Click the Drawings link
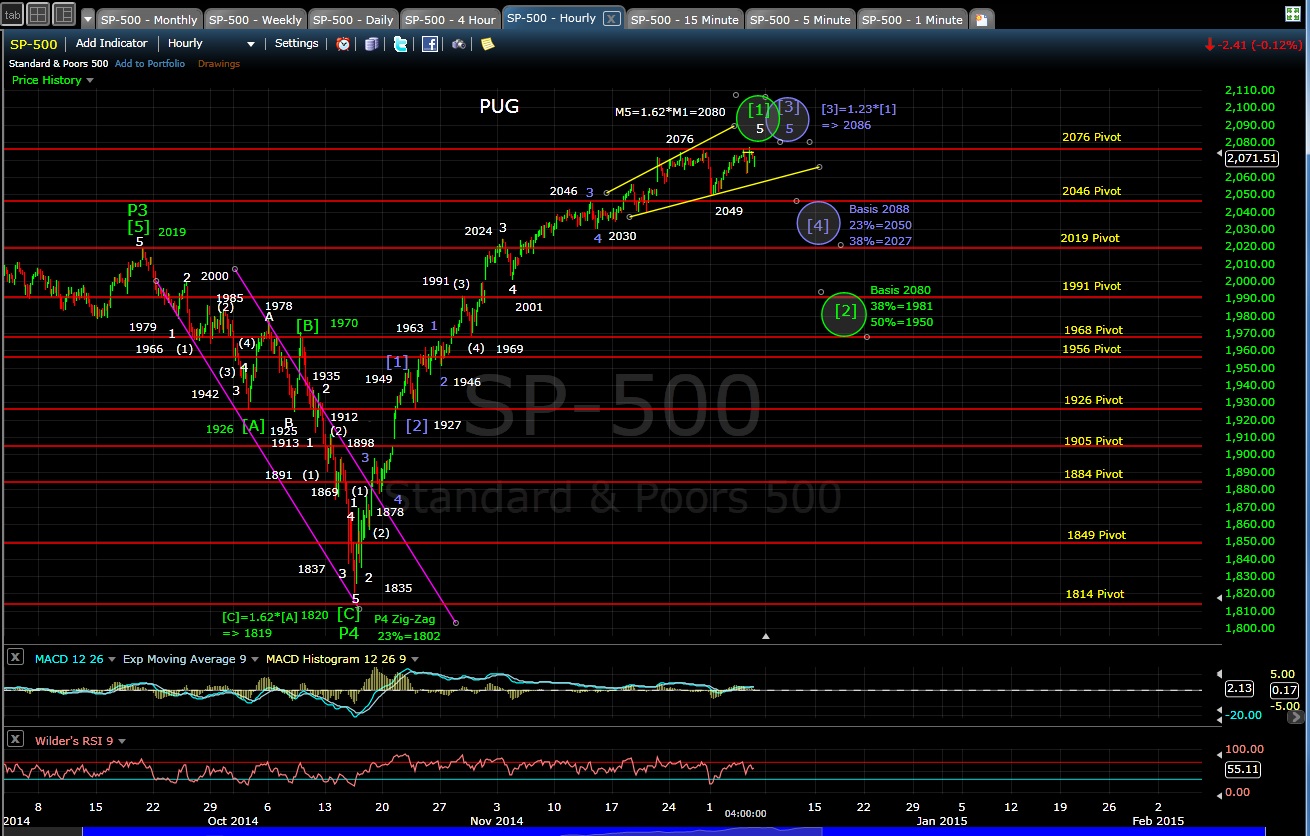Viewport: 1310px width, 836px height. (x=219, y=63)
